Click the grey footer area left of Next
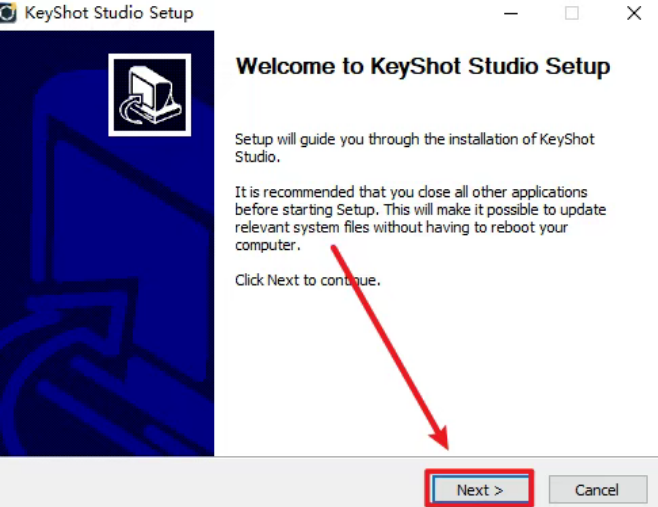The height and width of the screenshot is (507, 658). [210, 483]
